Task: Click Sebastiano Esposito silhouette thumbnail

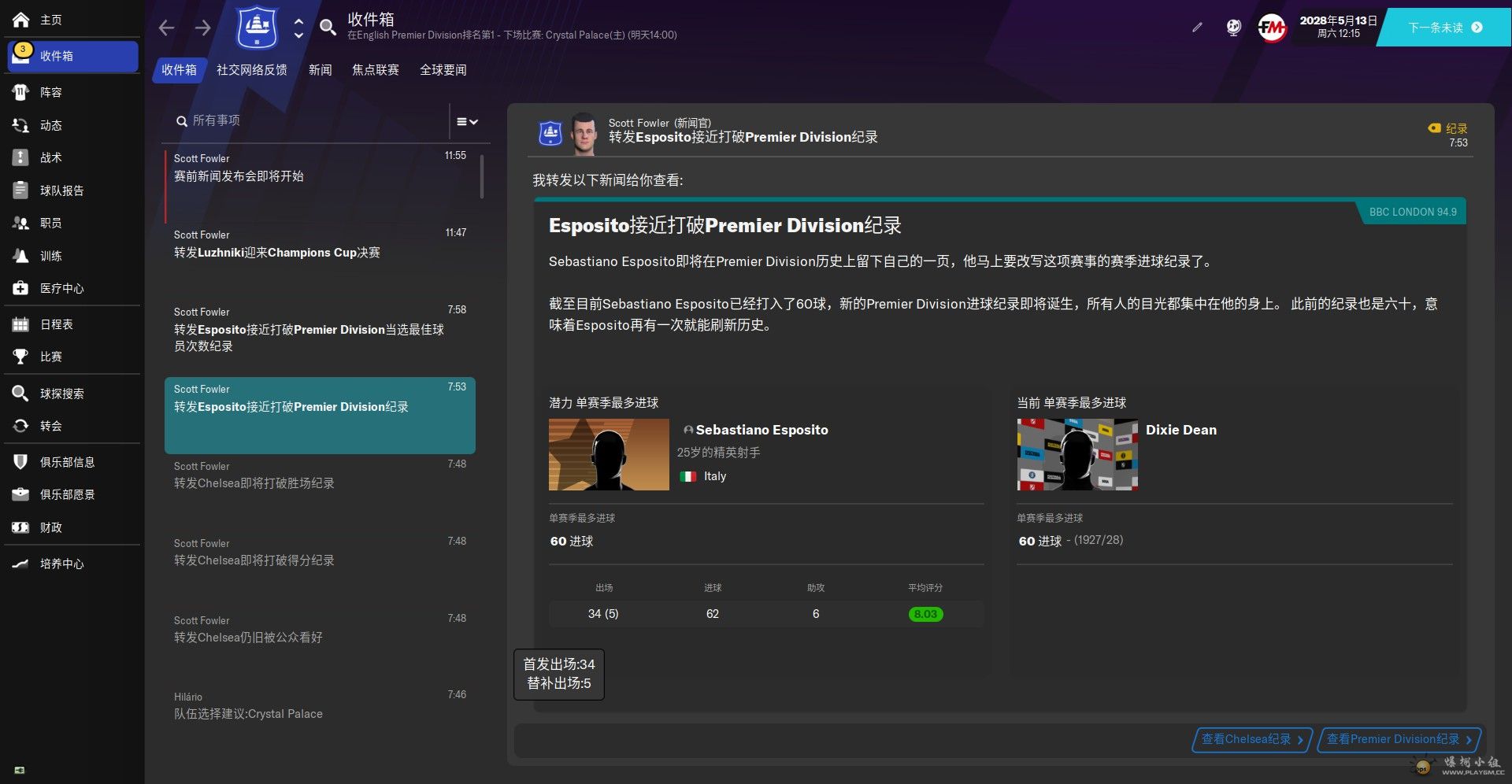Action: 609,454
